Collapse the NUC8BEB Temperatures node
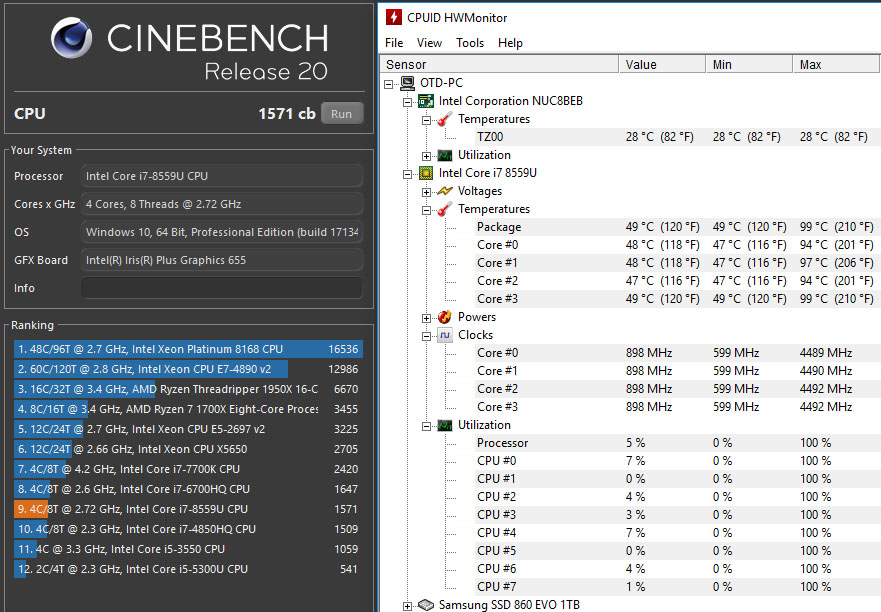This screenshot has width=881, height=612. [426, 120]
